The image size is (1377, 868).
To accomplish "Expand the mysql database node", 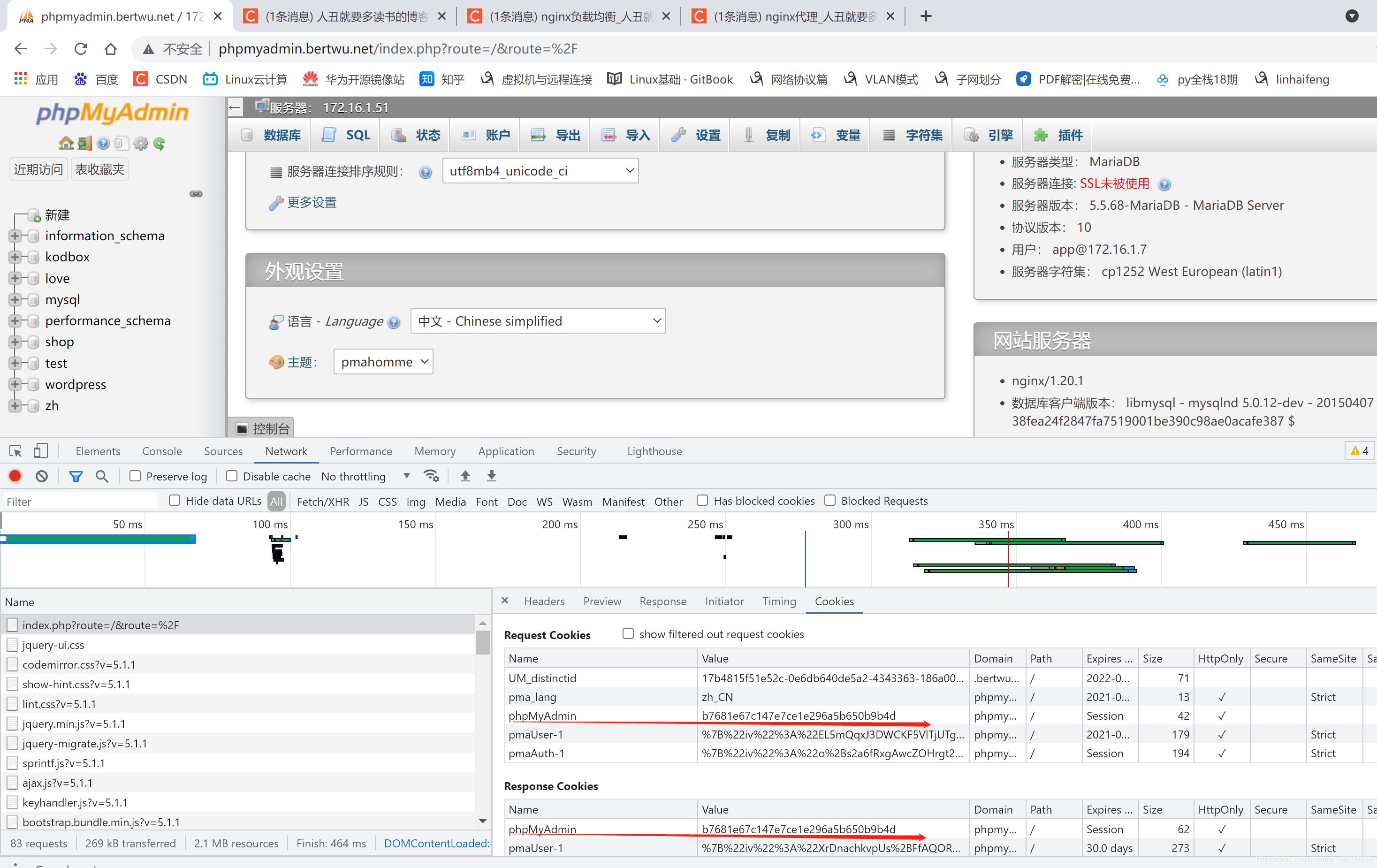I will (x=15, y=300).
